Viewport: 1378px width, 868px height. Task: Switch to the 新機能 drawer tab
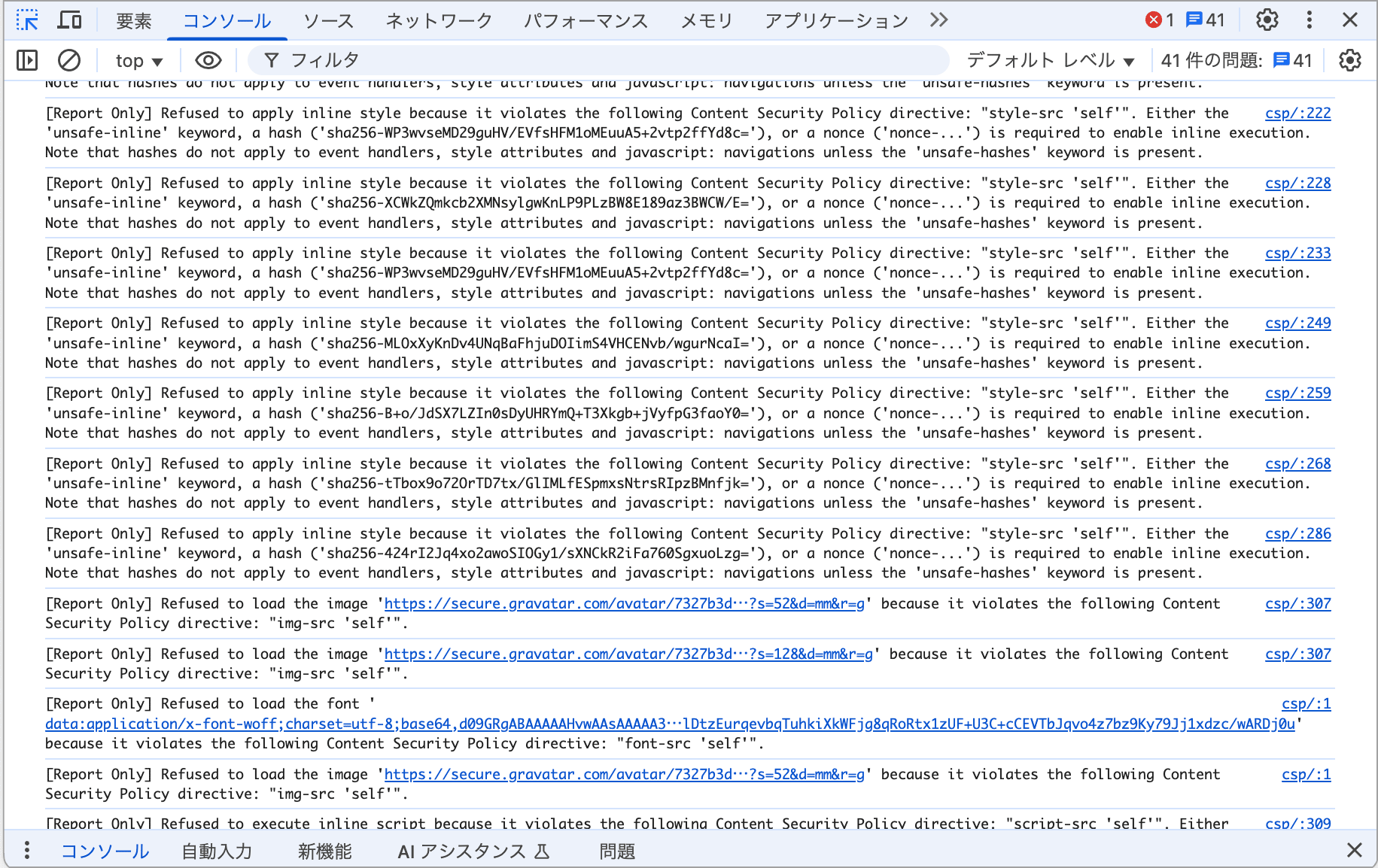(325, 851)
